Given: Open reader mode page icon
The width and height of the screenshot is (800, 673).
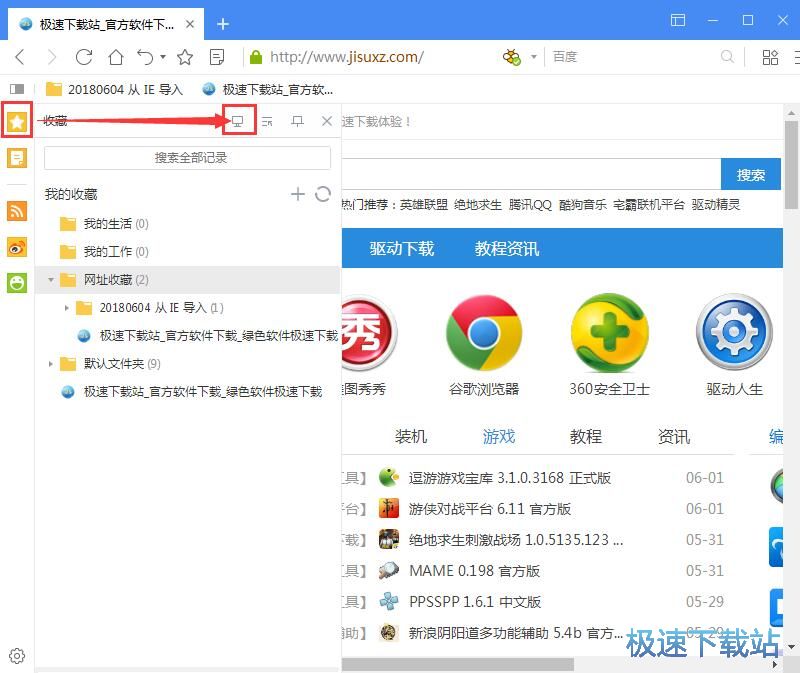Looking at the screenshot, I should click(x=217, y=57).
